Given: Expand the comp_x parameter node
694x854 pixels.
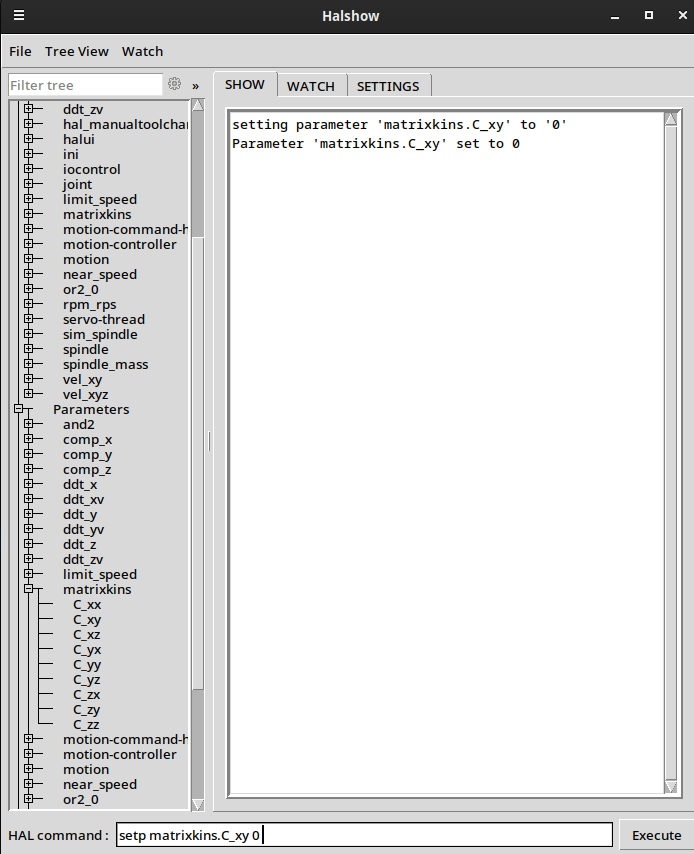Looking at the screenshot, I should pyautogui.click(x=29, y=440).
